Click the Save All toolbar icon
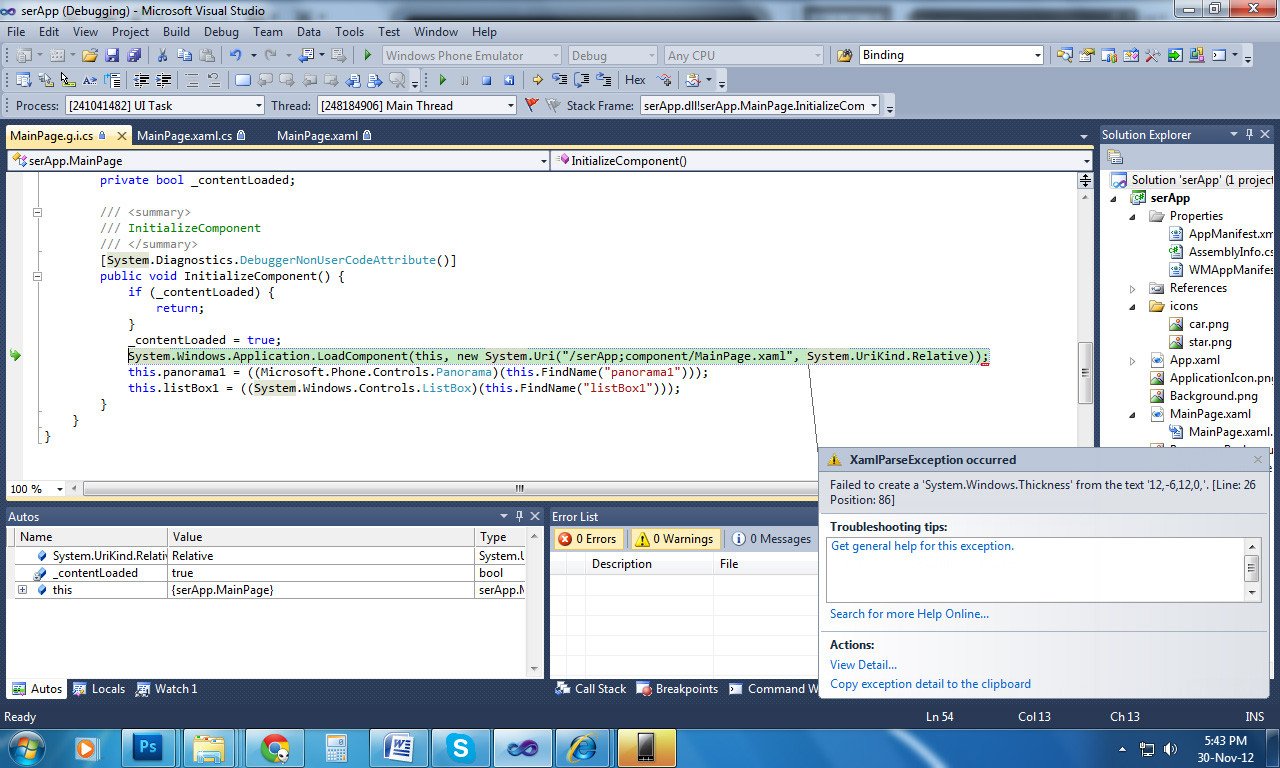The width and height of the screenshot is (1280, 768). click(132, 56)
